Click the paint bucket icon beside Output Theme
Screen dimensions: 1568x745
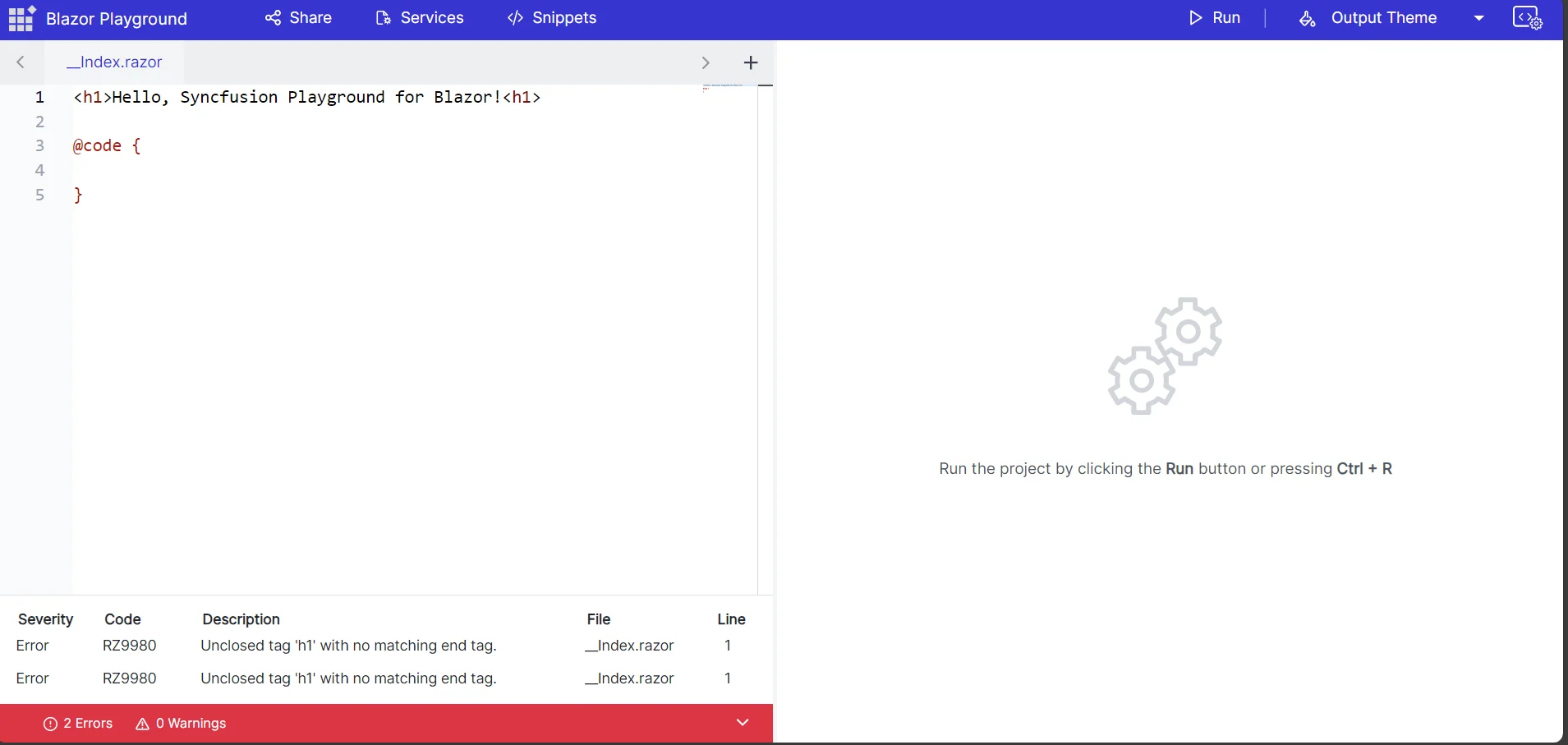coord(1306,18)
